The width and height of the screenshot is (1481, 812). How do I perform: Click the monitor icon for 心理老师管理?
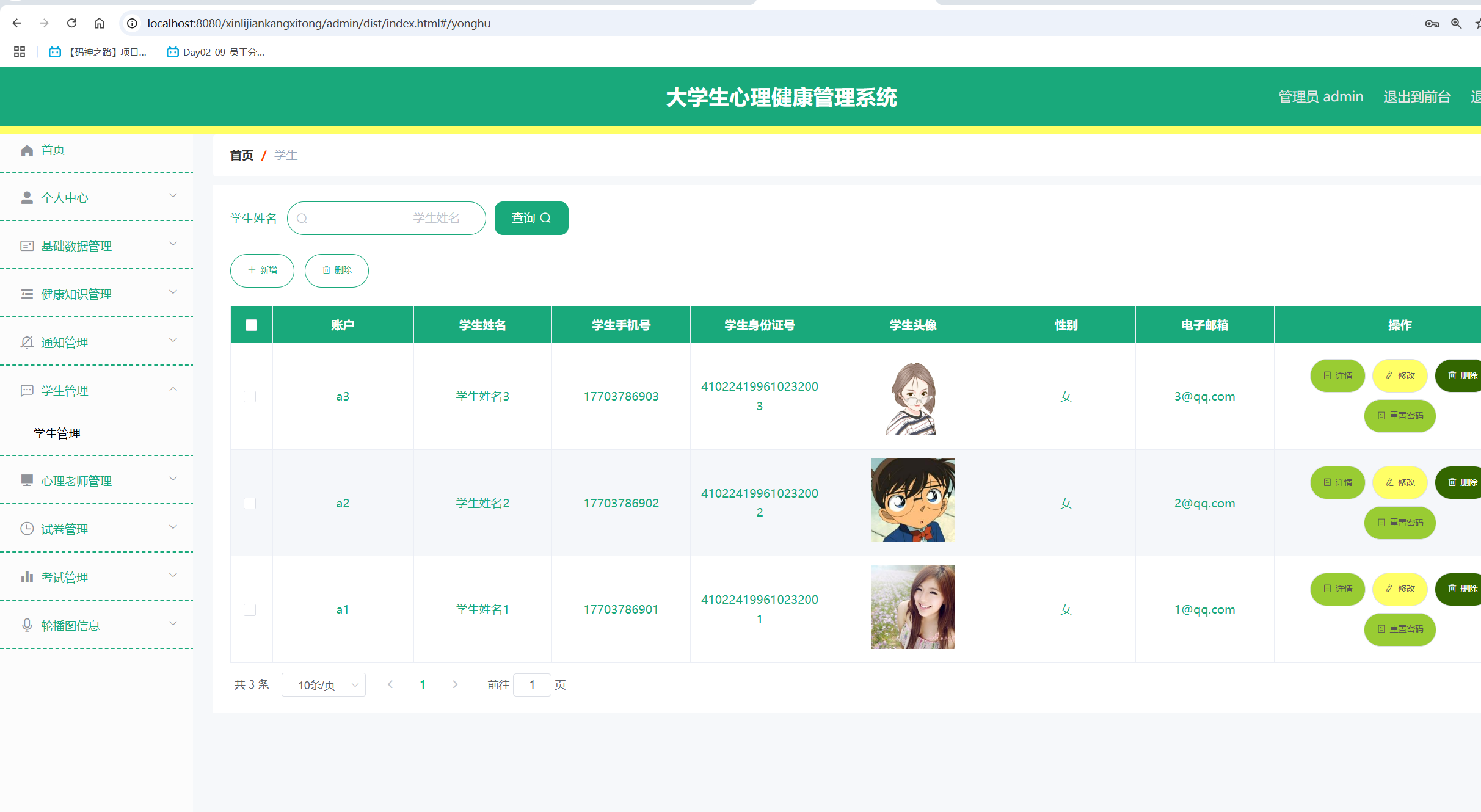tap(27, 480)
